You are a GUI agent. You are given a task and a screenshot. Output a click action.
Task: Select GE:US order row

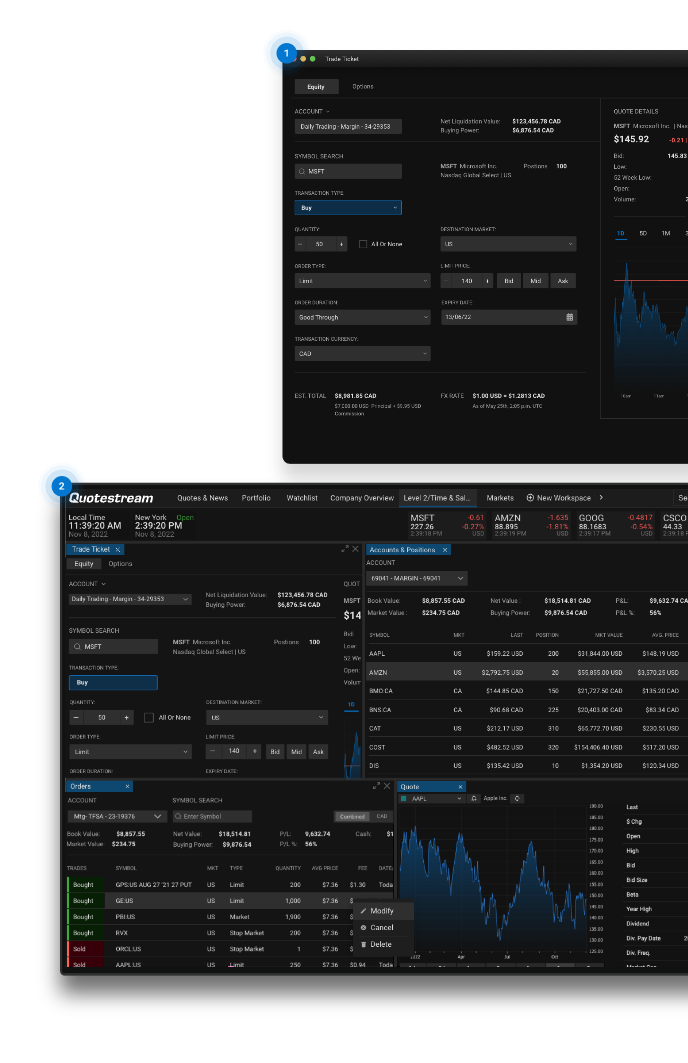[230, 901]
